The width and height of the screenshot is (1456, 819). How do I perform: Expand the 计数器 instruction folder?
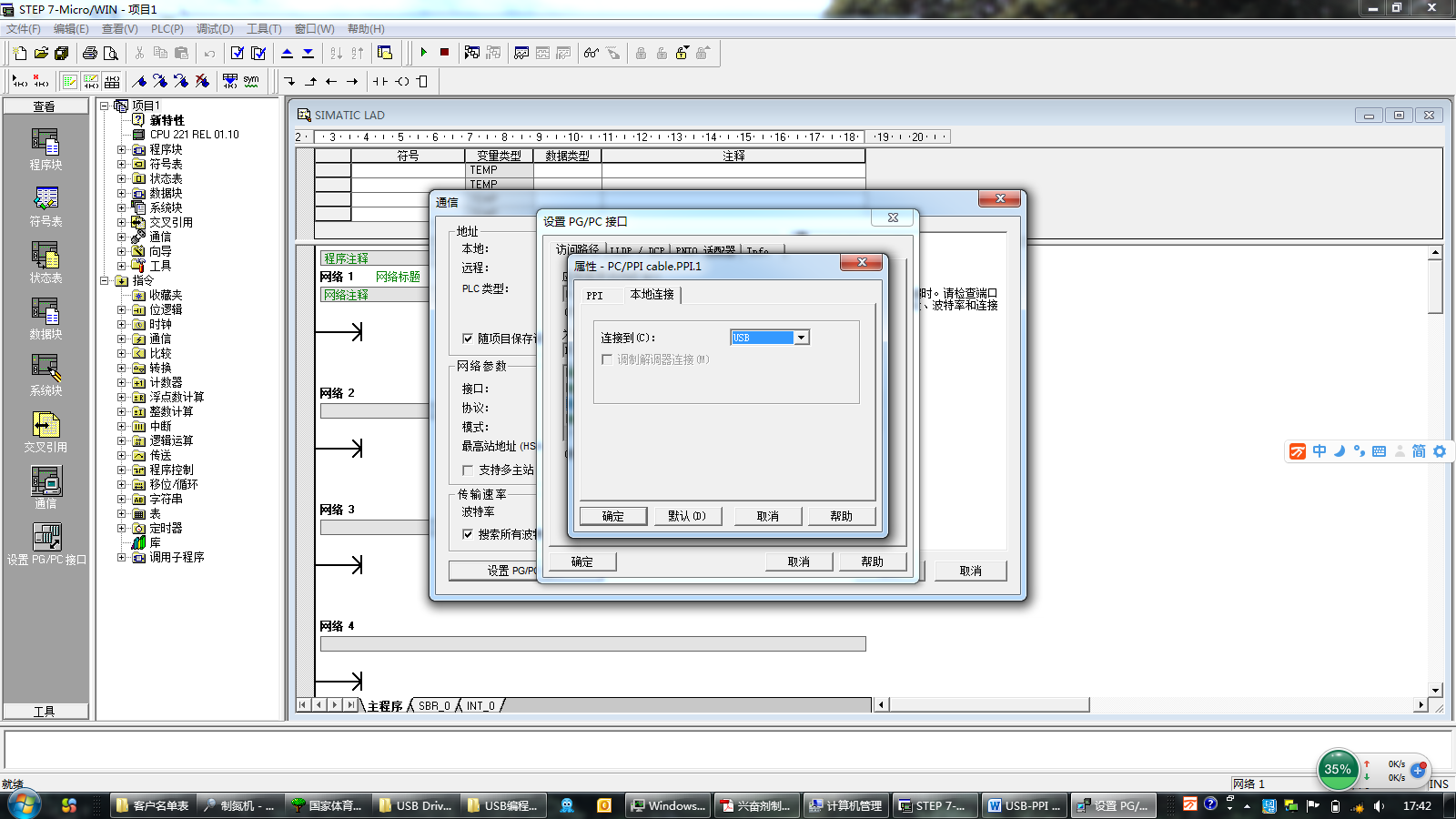(121, 382)
